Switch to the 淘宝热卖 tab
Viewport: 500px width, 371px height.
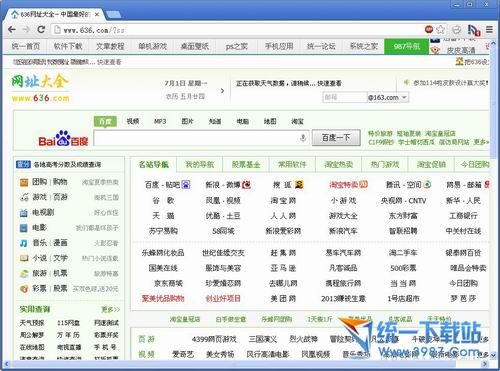(339, 164)
